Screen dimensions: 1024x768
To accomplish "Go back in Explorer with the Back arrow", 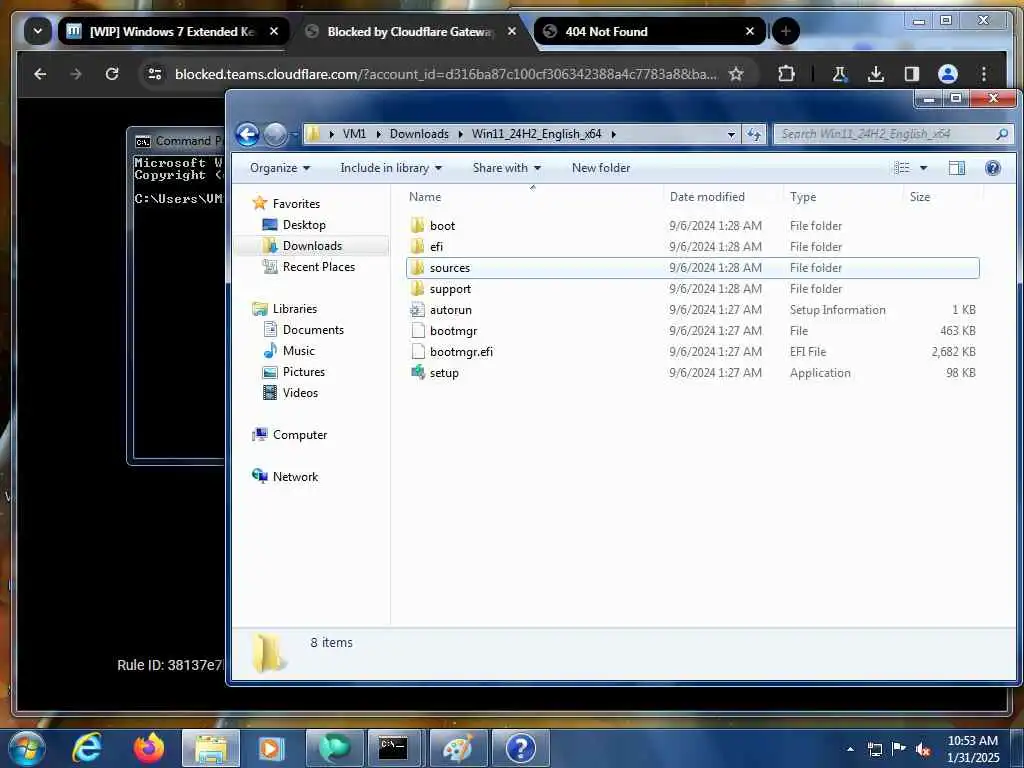I will (248, 135).
